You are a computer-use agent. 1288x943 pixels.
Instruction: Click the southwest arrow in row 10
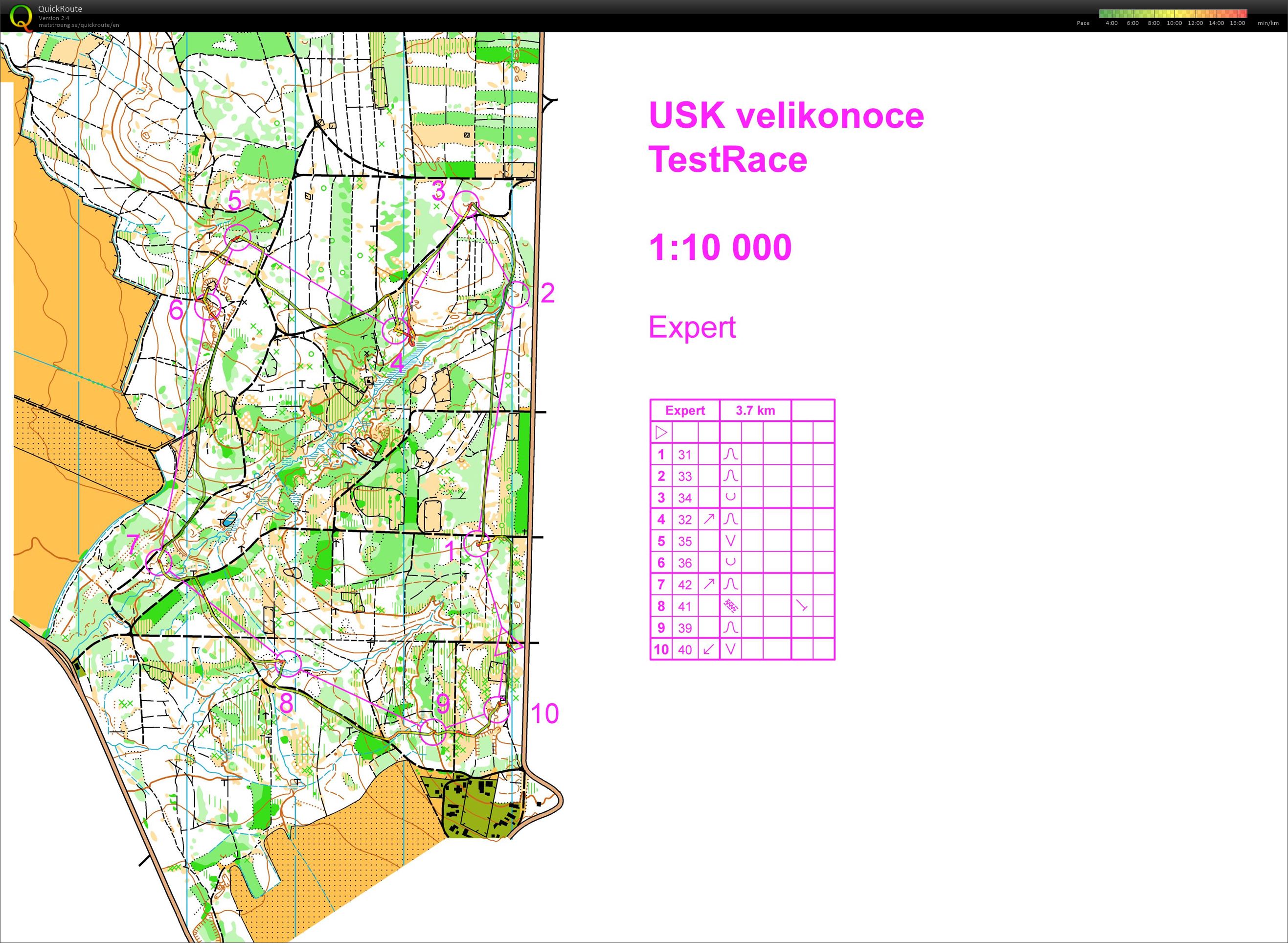[x=709, y=649]
